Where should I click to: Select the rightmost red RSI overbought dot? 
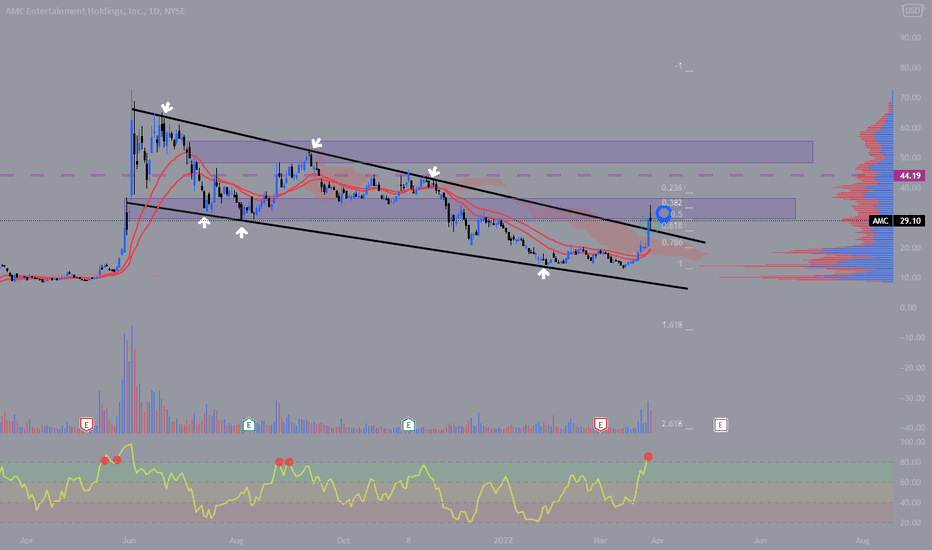click(648, 457)
